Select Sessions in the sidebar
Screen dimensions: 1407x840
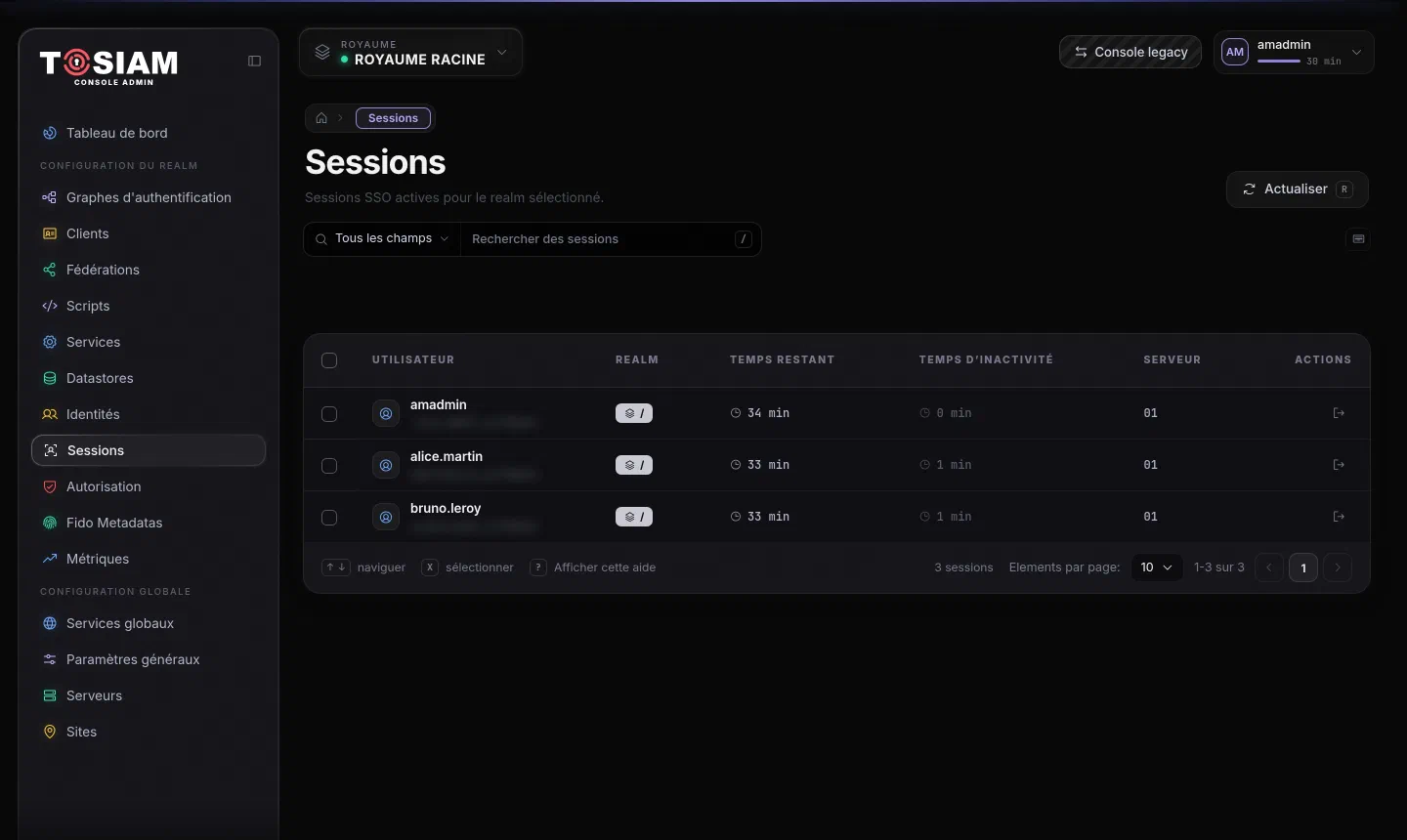149,450
